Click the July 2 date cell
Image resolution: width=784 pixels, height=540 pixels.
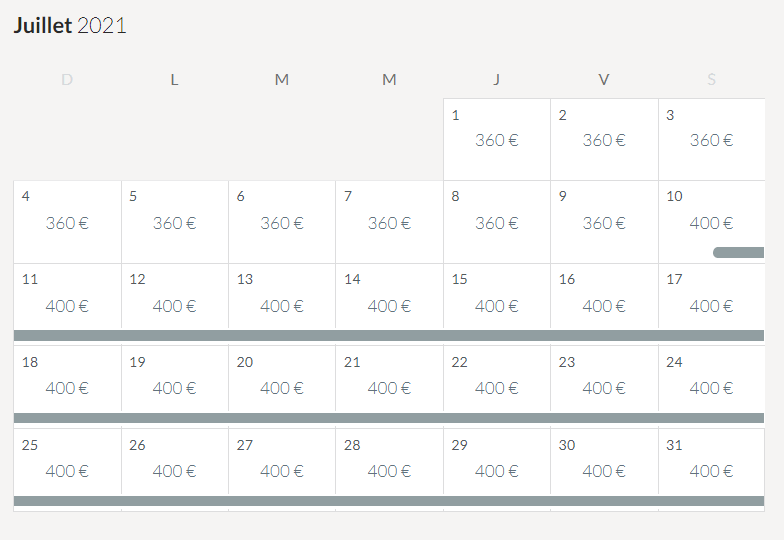click(604, 139)
